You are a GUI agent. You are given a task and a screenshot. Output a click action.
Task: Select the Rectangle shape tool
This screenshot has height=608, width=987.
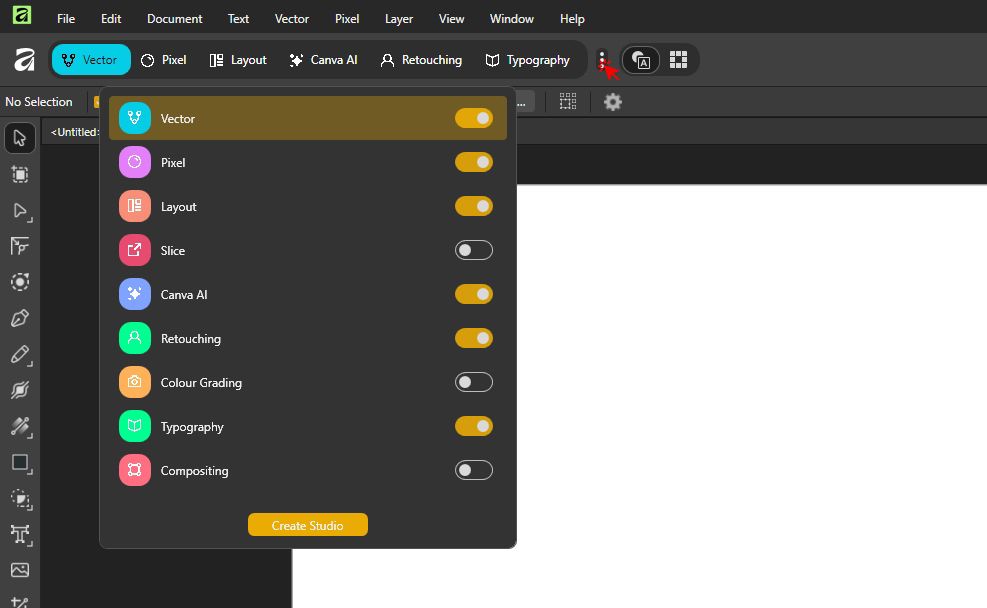tap(20, 463)
